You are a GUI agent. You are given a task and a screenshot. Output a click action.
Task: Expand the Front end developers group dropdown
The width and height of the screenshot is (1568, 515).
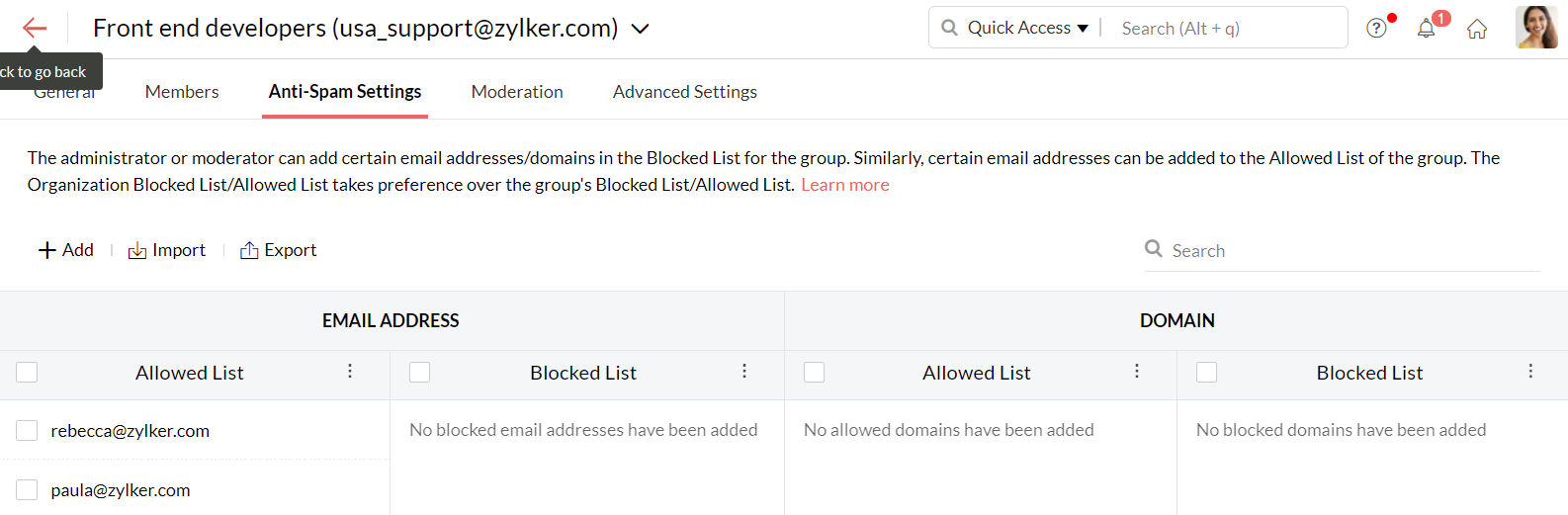(641, 29)
